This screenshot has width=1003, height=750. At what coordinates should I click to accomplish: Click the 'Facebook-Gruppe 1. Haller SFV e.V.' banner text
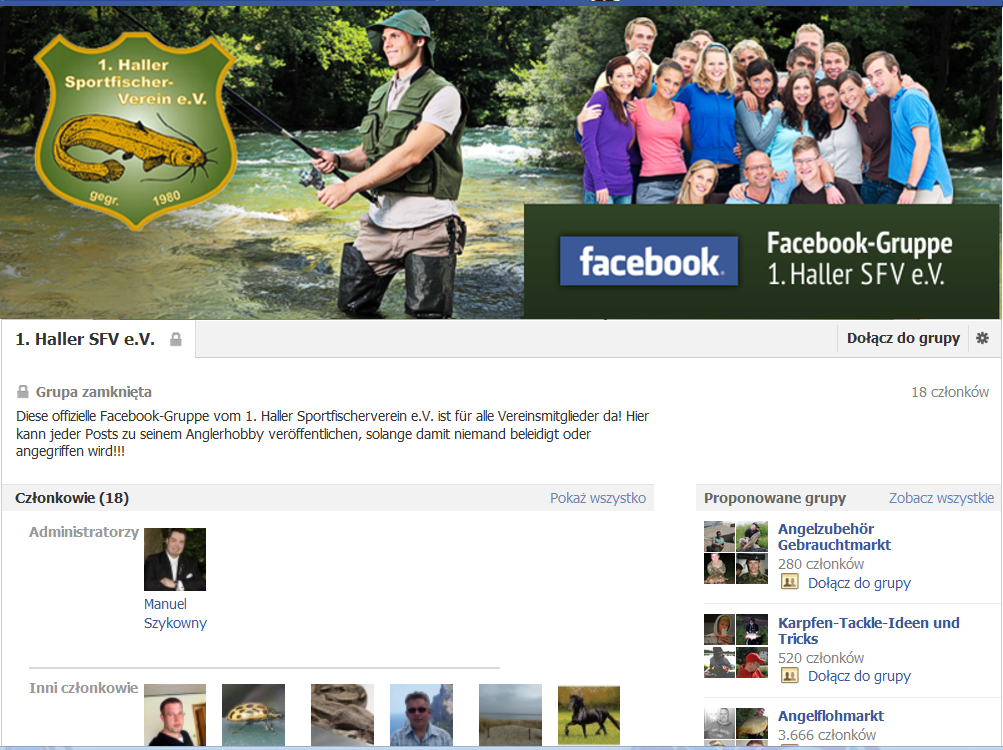tap(859, 259)
